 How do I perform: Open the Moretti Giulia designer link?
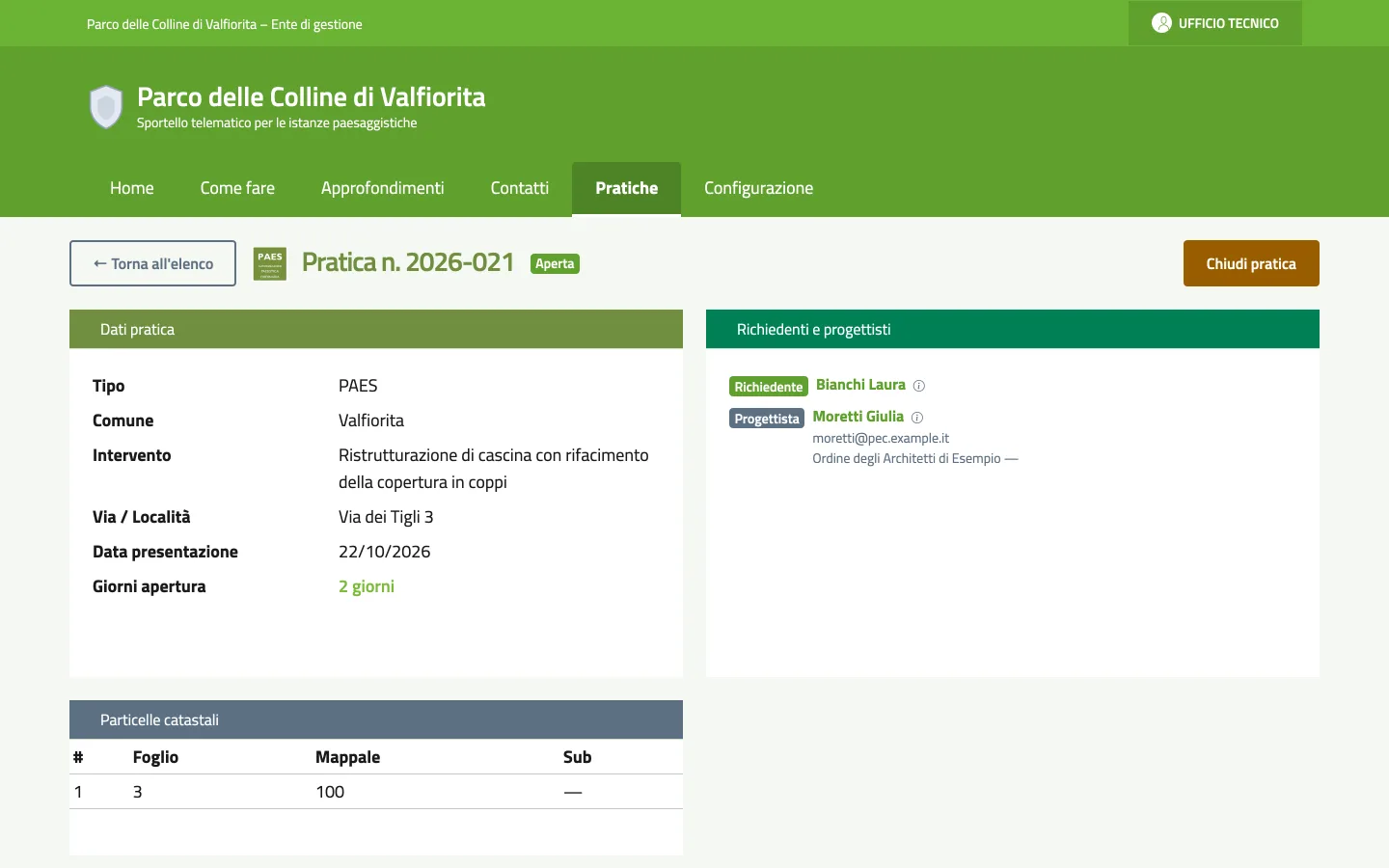(x=858, y=417)
